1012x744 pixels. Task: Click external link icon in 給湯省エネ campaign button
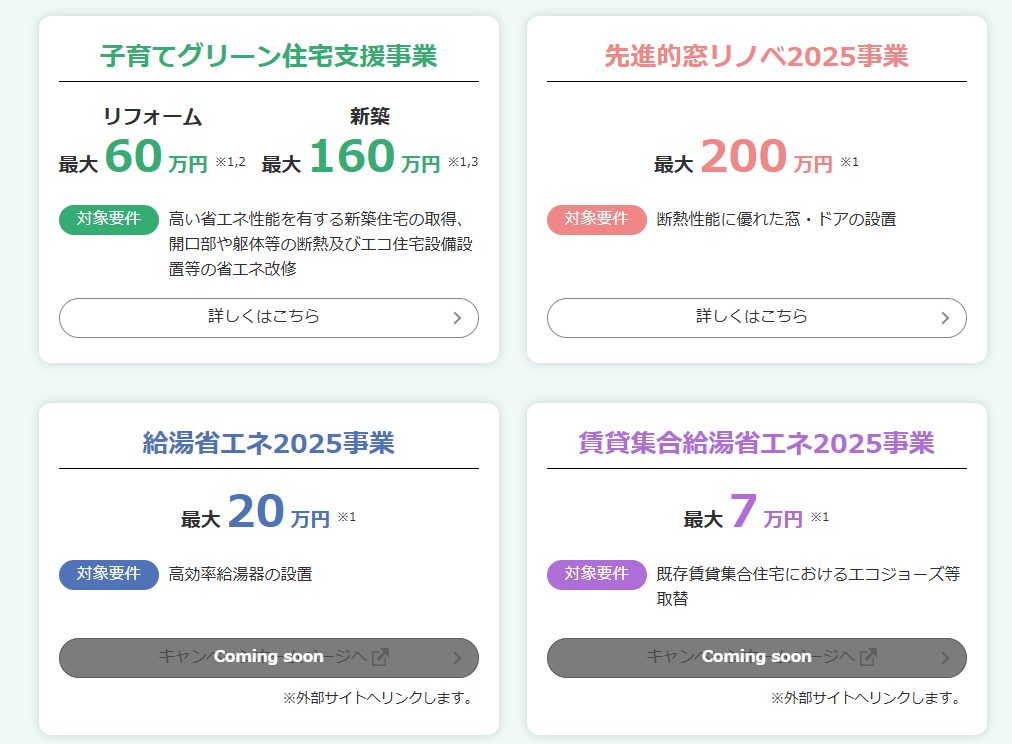[x=380, y=657]
